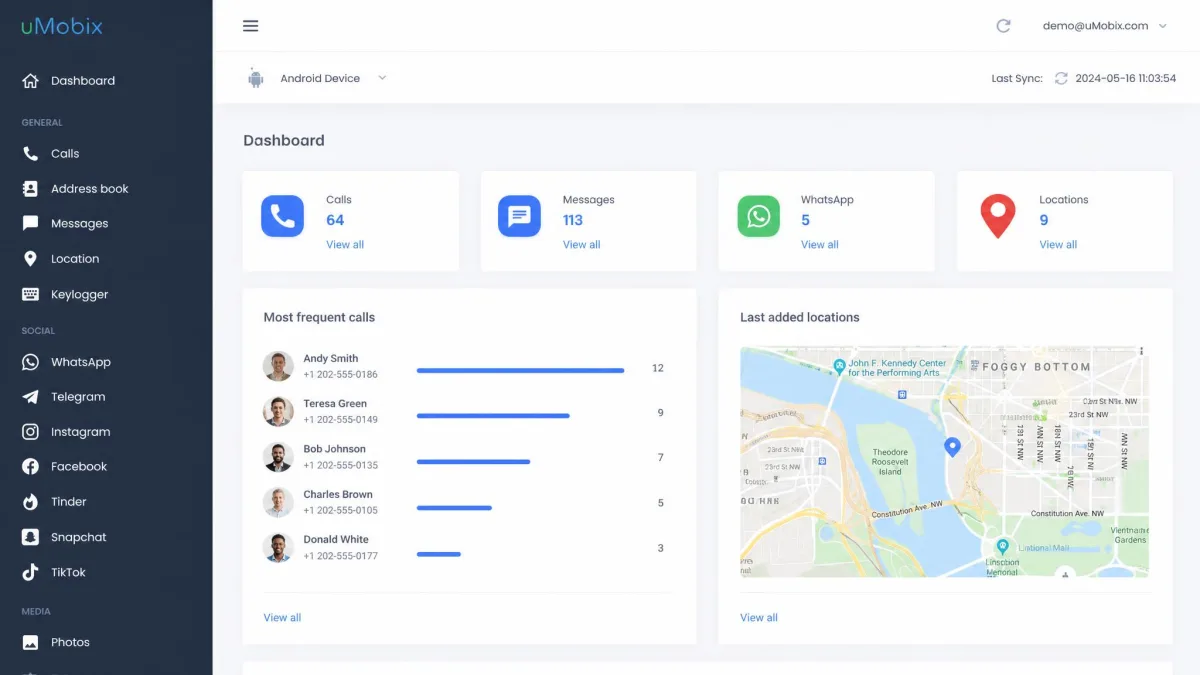Click View all under Locations 9
Screen dimensions: 1200x675
[1058, 245]
